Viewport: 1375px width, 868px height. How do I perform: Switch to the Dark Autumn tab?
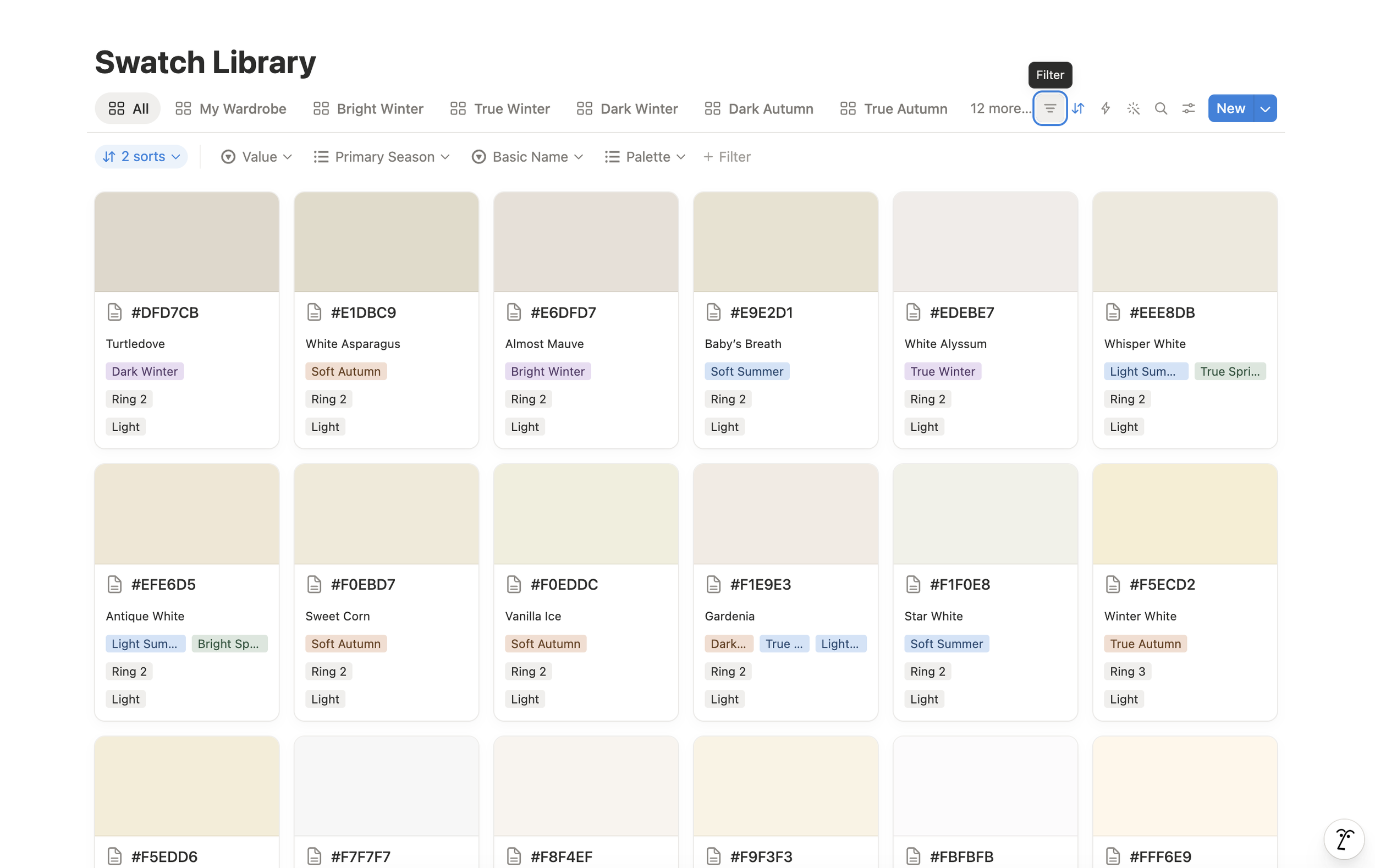tap(759, 108)
